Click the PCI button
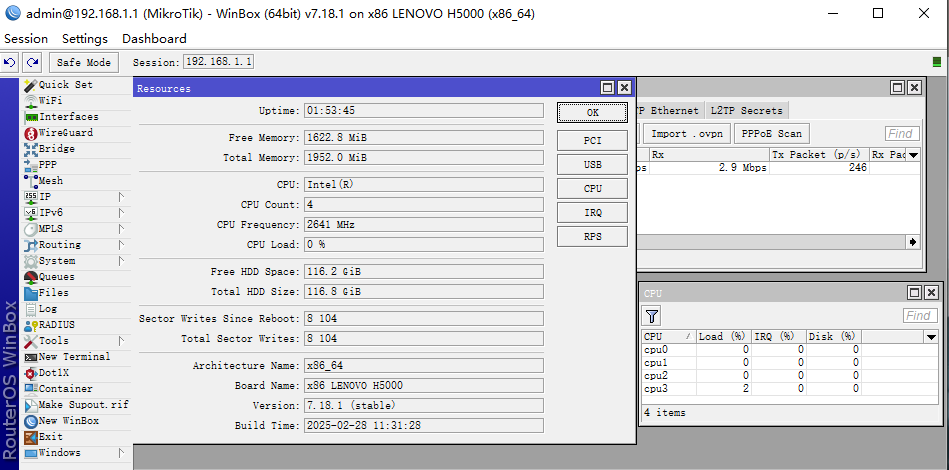Image resolution: width=949 pixels, height=470 pixels. point(593,140)
